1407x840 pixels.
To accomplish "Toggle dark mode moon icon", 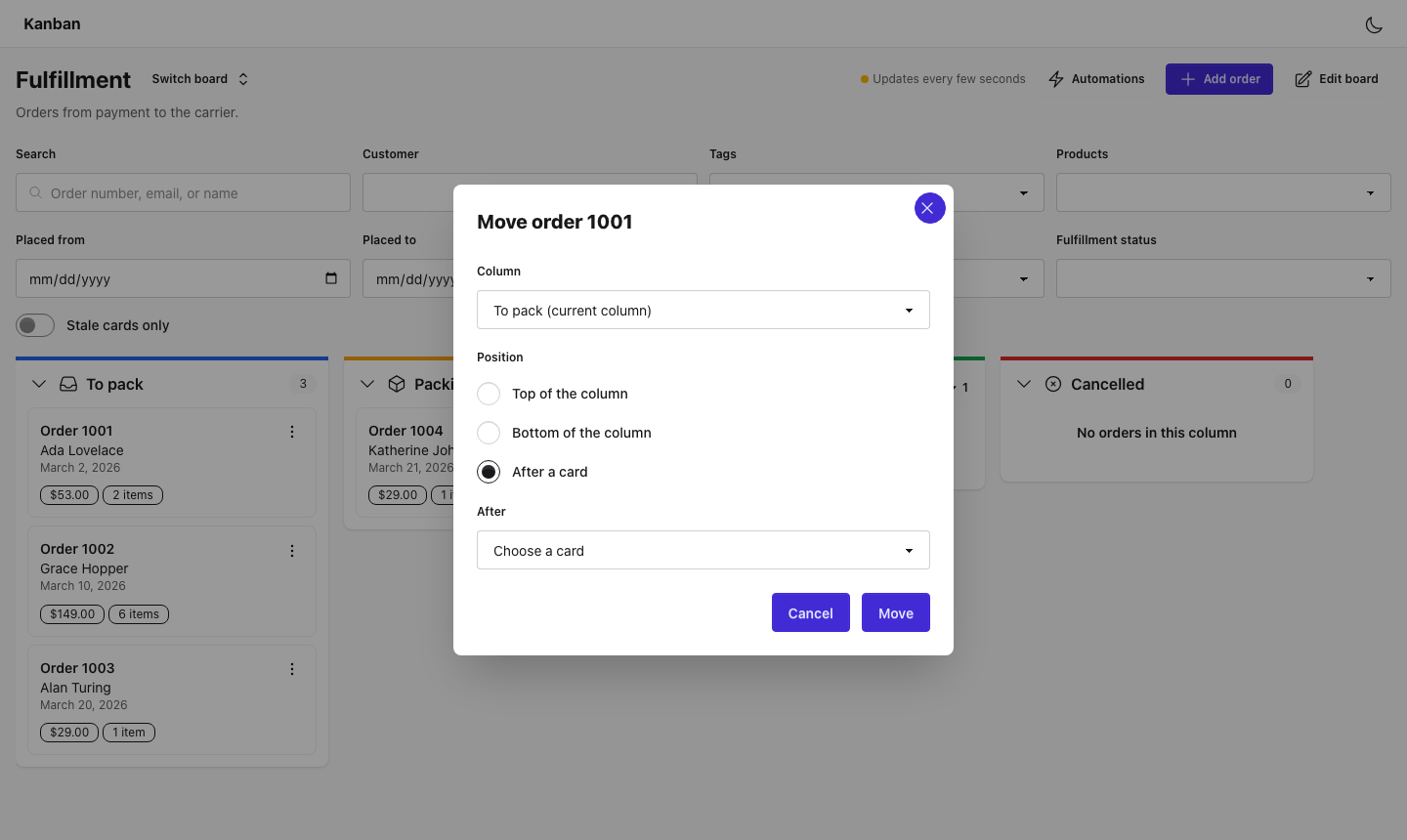I will pos(1374,24).
